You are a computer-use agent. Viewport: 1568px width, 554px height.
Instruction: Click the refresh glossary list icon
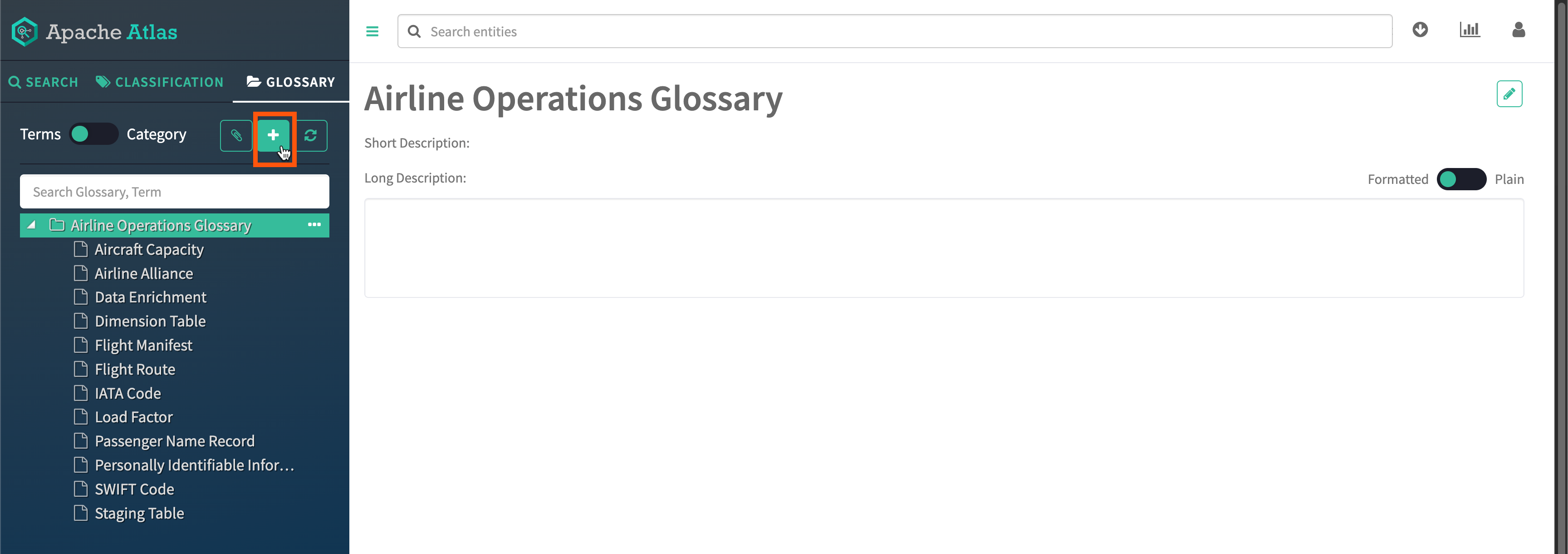pos(311,135)
